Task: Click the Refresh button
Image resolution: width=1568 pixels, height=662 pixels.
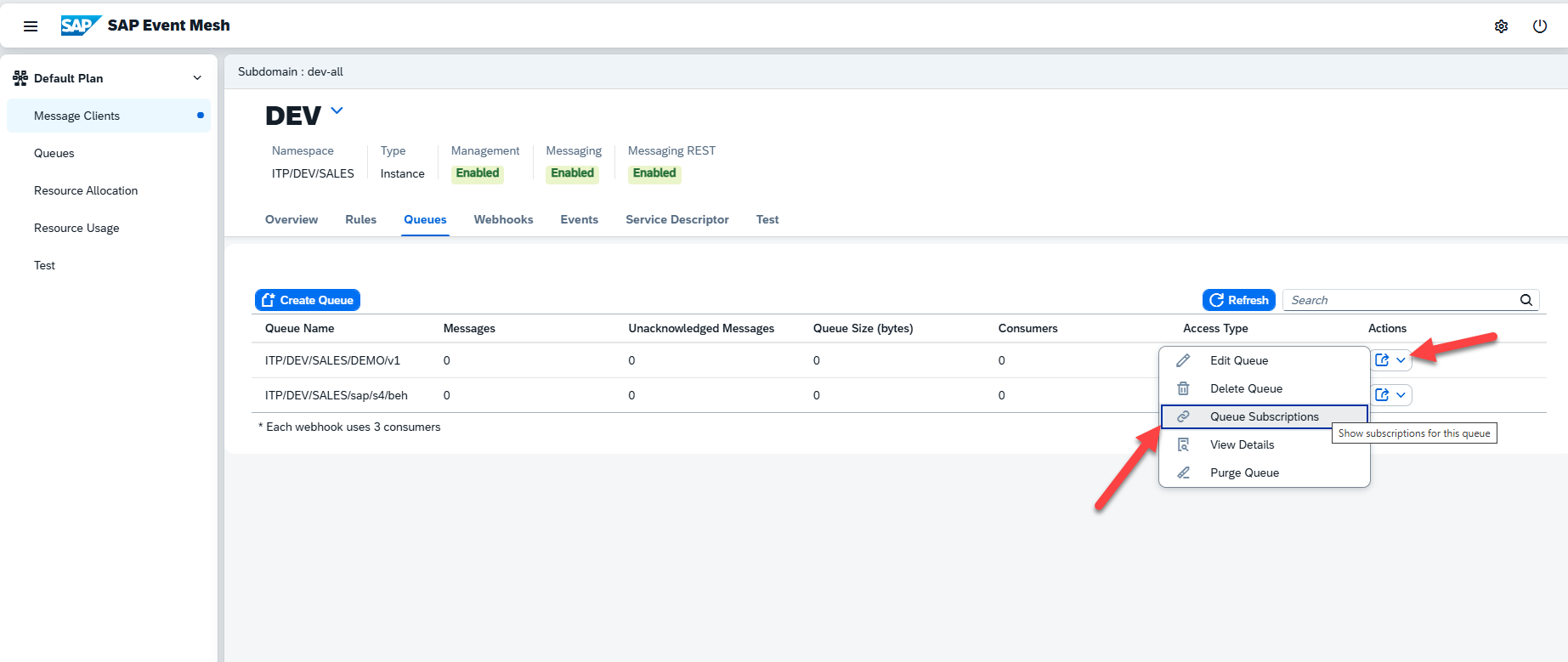Action: [1238, 300]
